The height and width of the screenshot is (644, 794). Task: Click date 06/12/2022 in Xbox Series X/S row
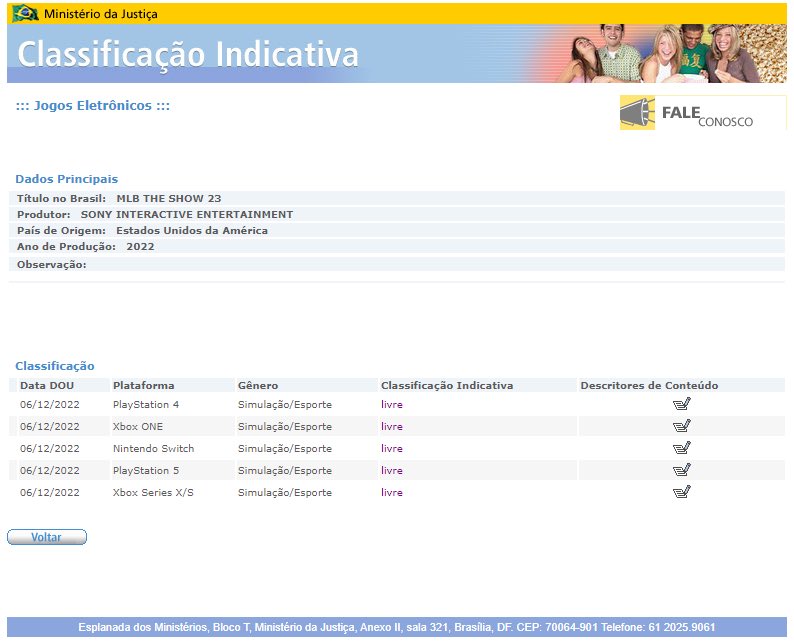[x=50, y=493]
